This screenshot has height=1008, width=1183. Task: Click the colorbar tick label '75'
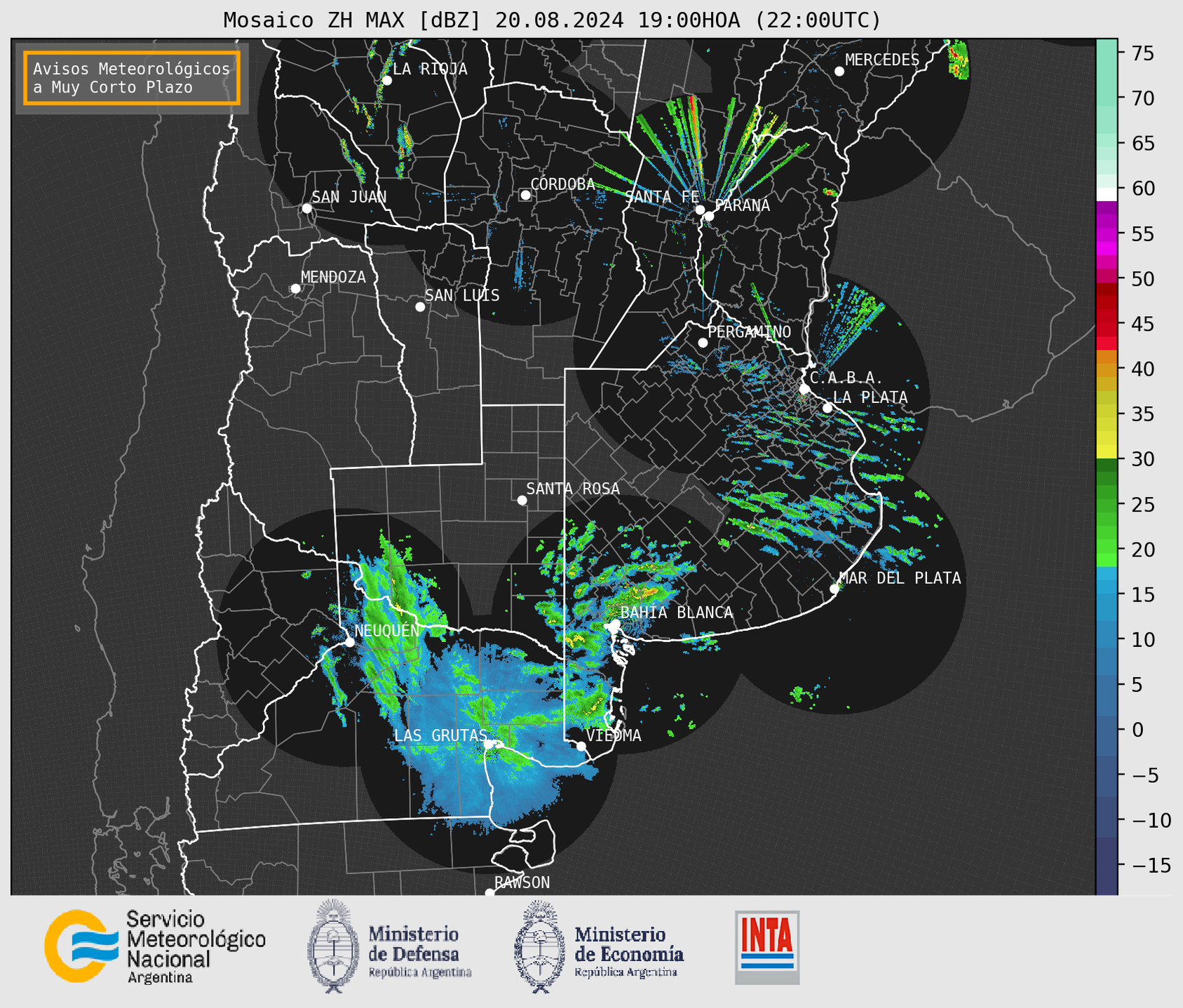pyautogui.click(x=1143, y=53)
